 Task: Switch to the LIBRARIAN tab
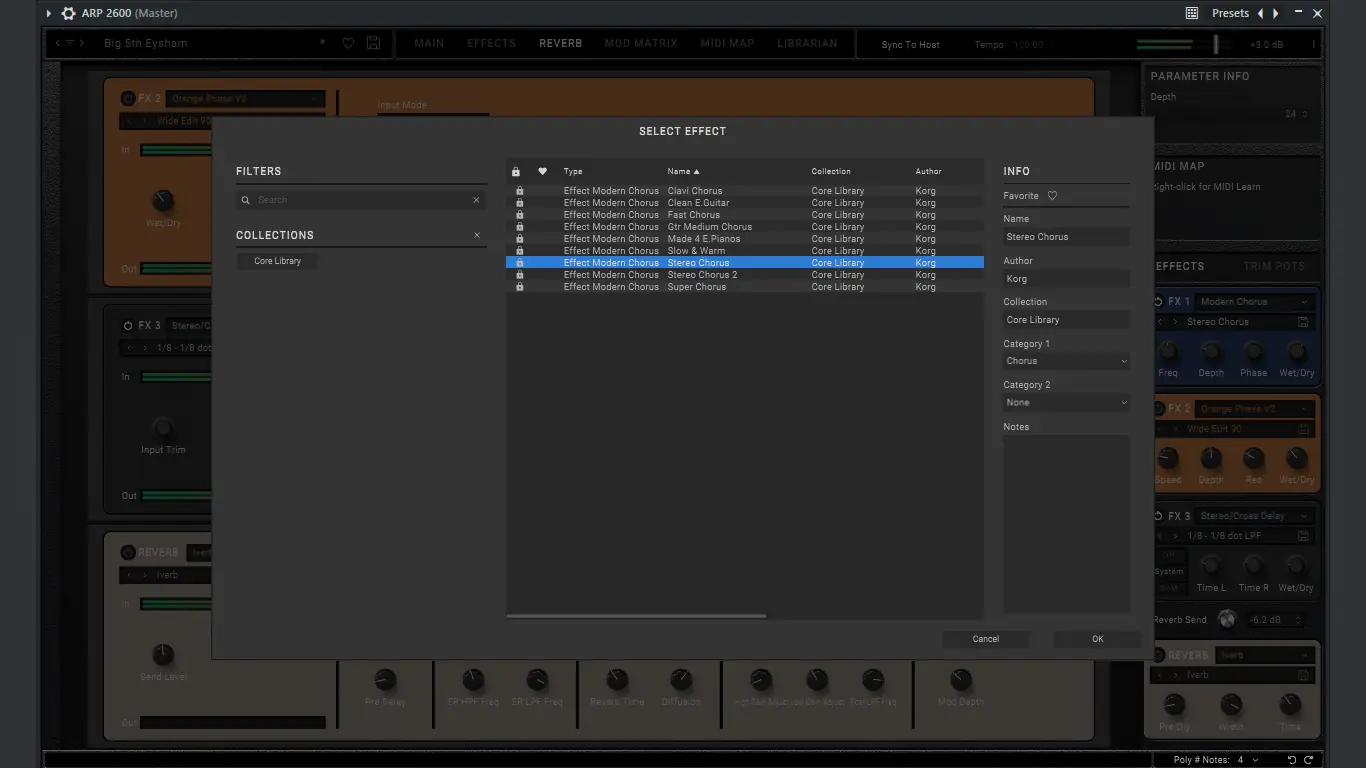[807, 44]
